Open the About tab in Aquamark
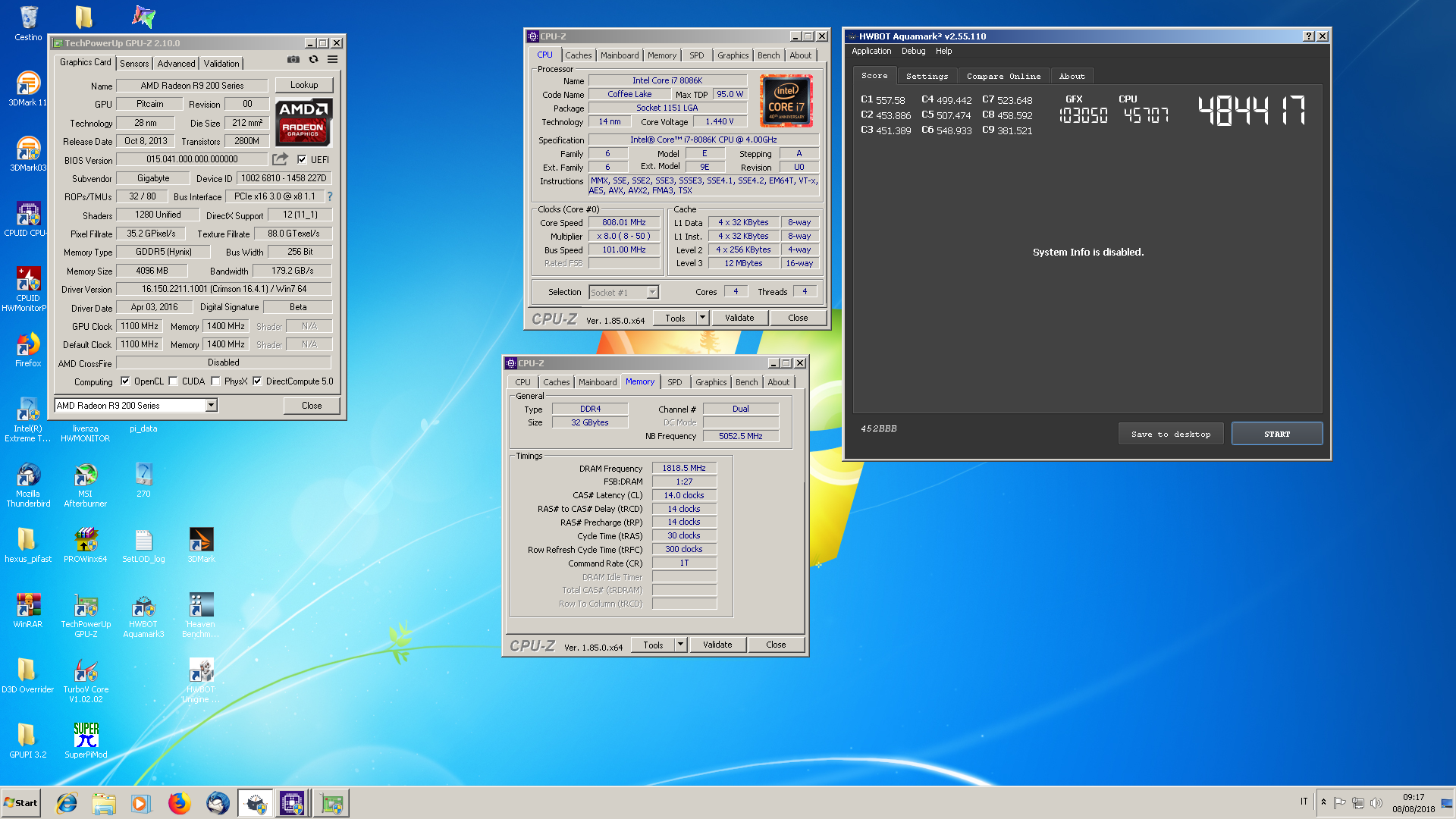The height and width of the screenshot is (819, 1456). pos(1072,76)
